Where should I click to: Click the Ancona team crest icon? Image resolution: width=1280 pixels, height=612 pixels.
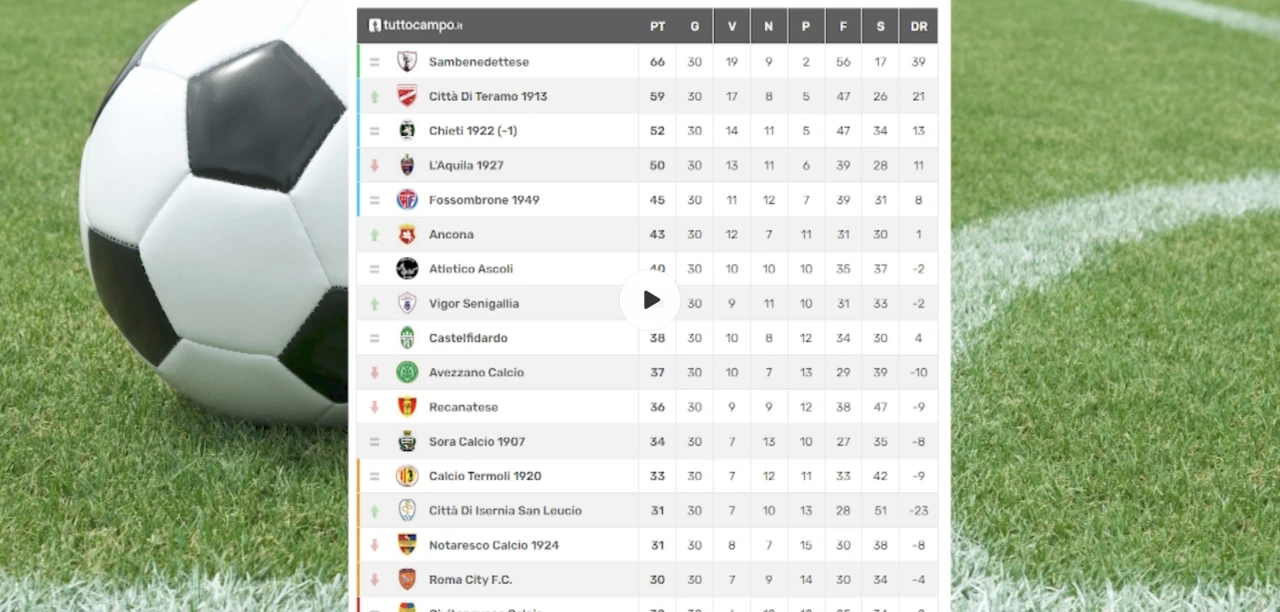tap(407, 234)
